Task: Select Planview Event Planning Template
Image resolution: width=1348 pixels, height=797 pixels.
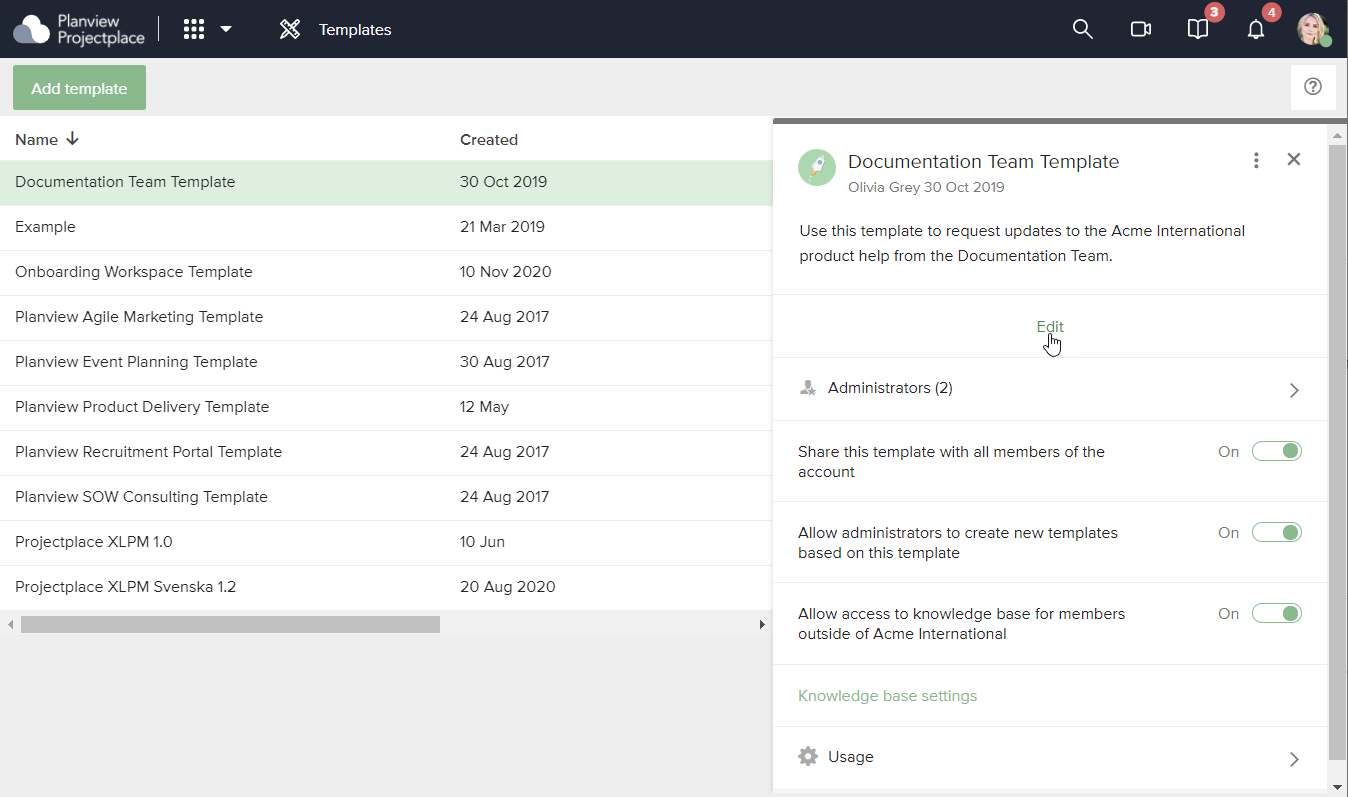Action: pyautogui.click(x=386, y=362)
